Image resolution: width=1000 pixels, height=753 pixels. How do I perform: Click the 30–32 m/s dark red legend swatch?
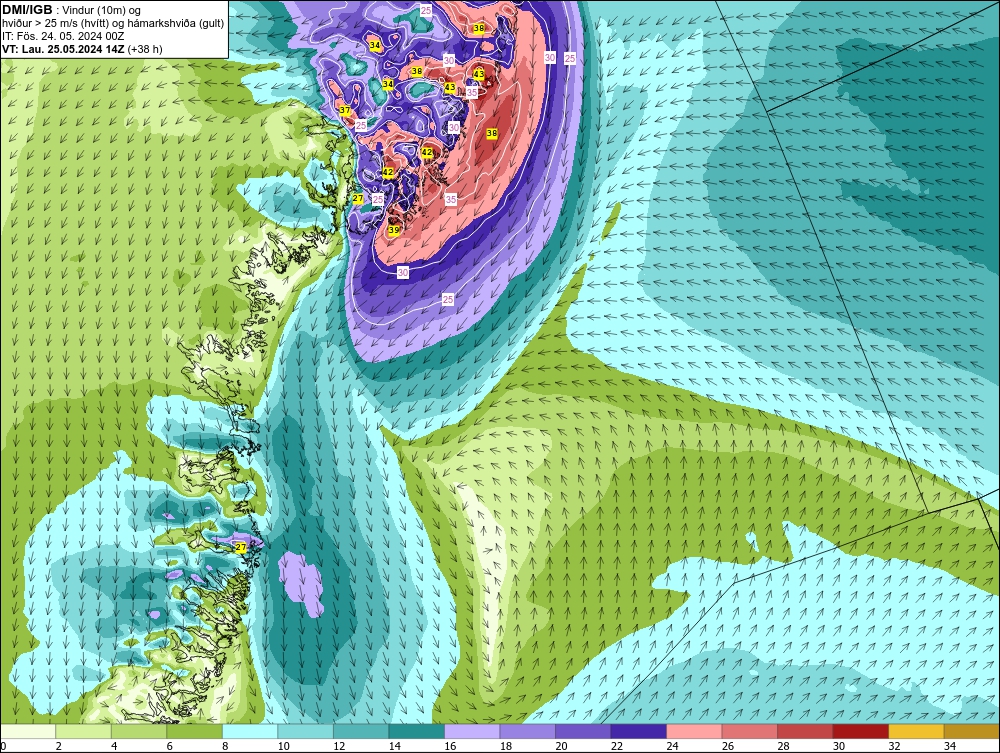[x=860, y=731]
